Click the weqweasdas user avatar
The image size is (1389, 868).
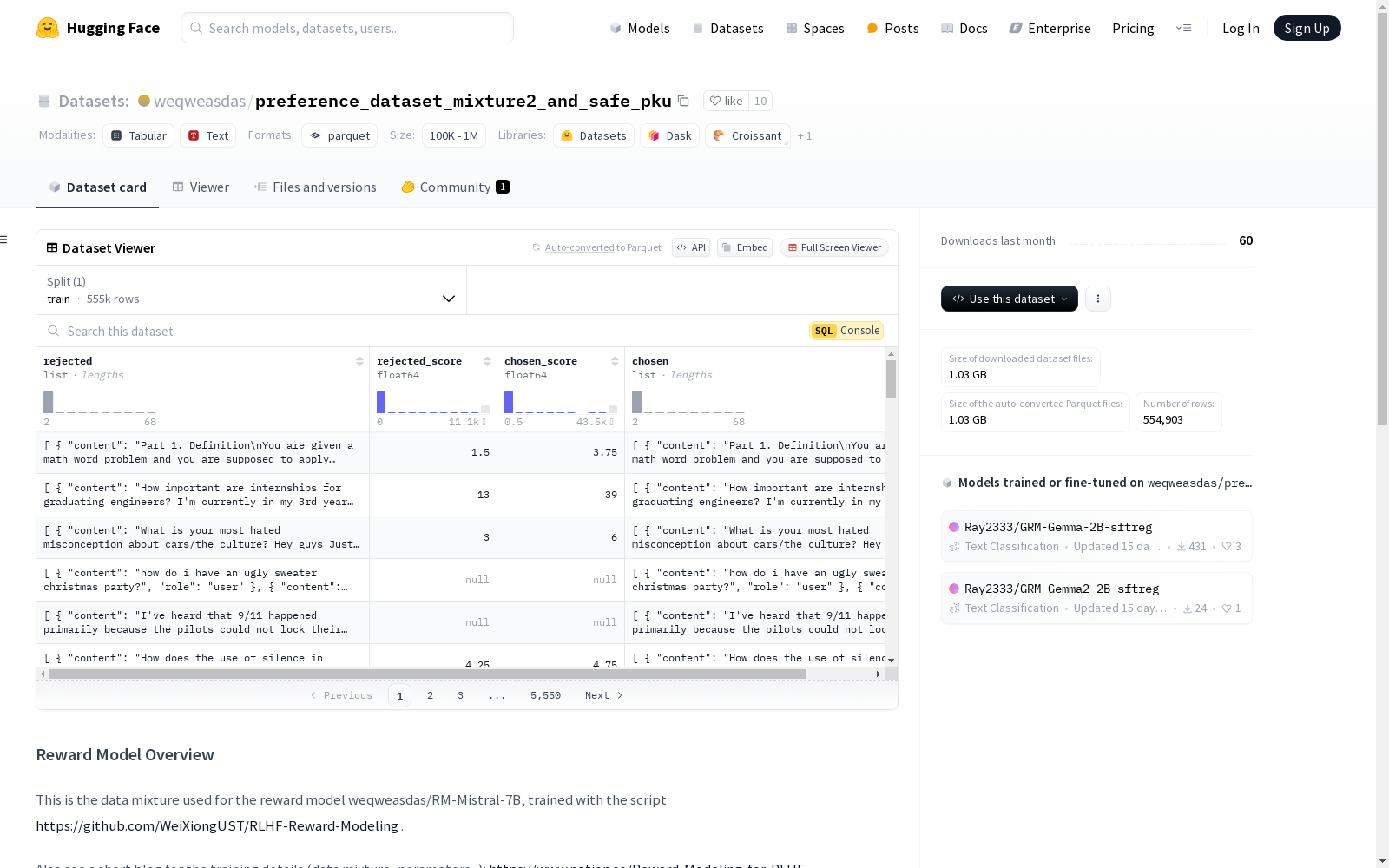pos(144,101)
